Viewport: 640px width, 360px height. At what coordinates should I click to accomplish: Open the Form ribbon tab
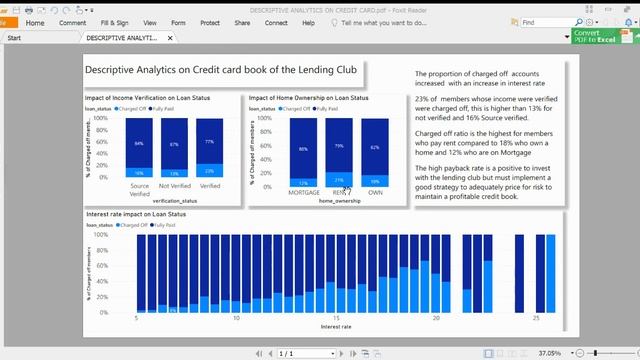point(178,23)
